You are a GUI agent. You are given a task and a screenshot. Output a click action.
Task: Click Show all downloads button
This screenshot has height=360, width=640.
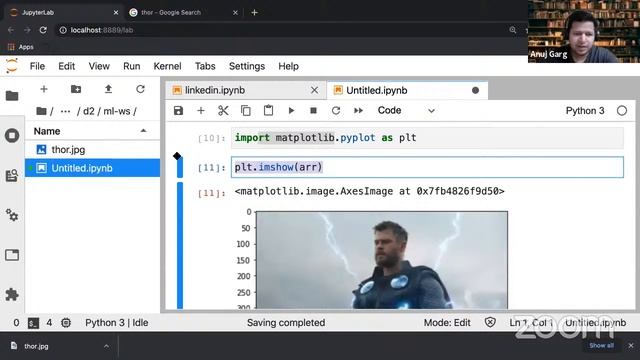[601, 345]
